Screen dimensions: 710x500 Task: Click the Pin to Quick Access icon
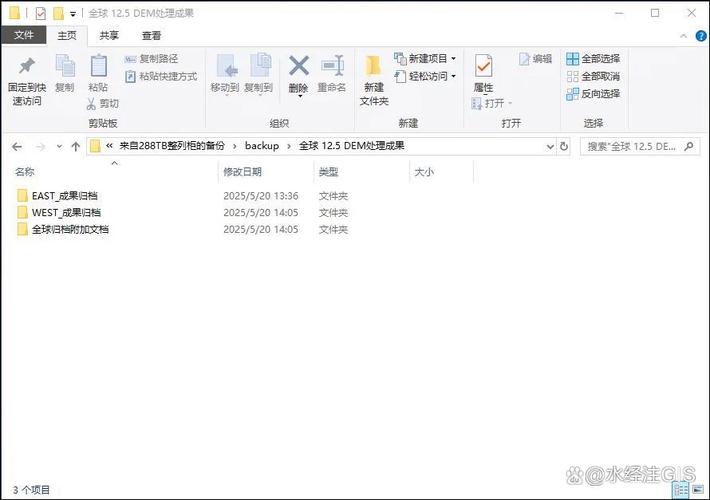tap(27, 66)
